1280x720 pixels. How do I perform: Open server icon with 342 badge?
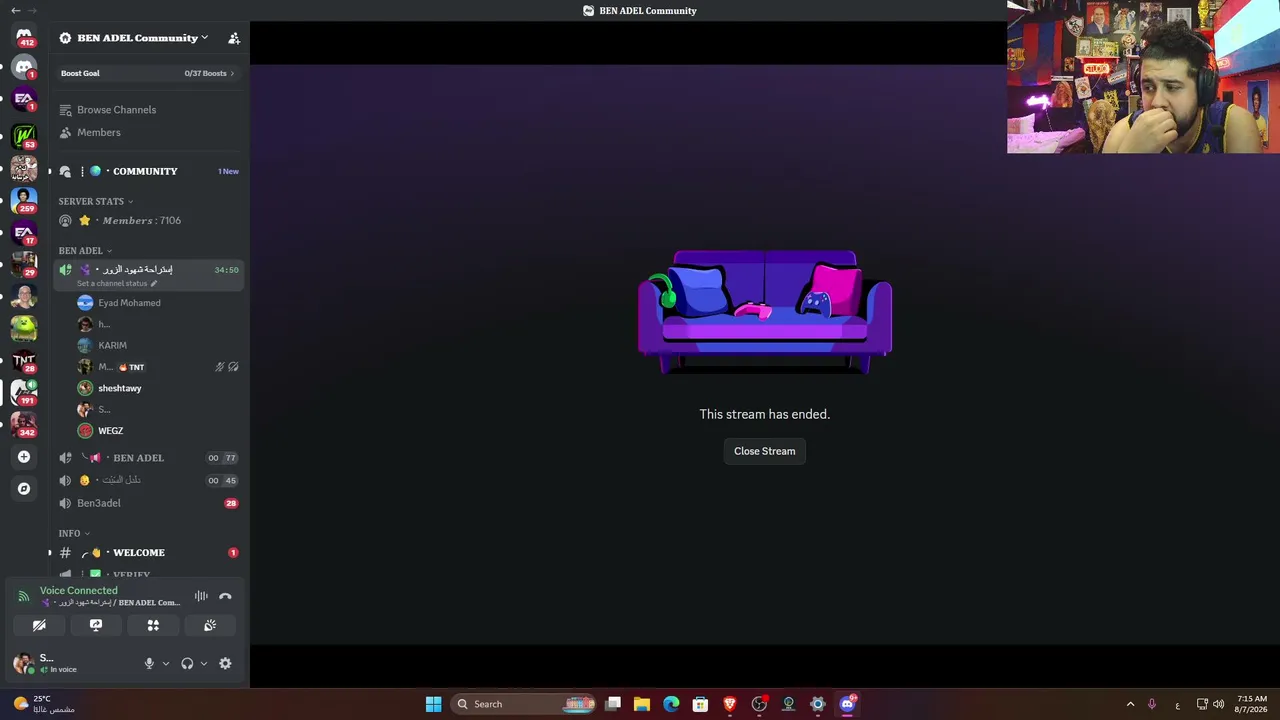coord(24,424)
